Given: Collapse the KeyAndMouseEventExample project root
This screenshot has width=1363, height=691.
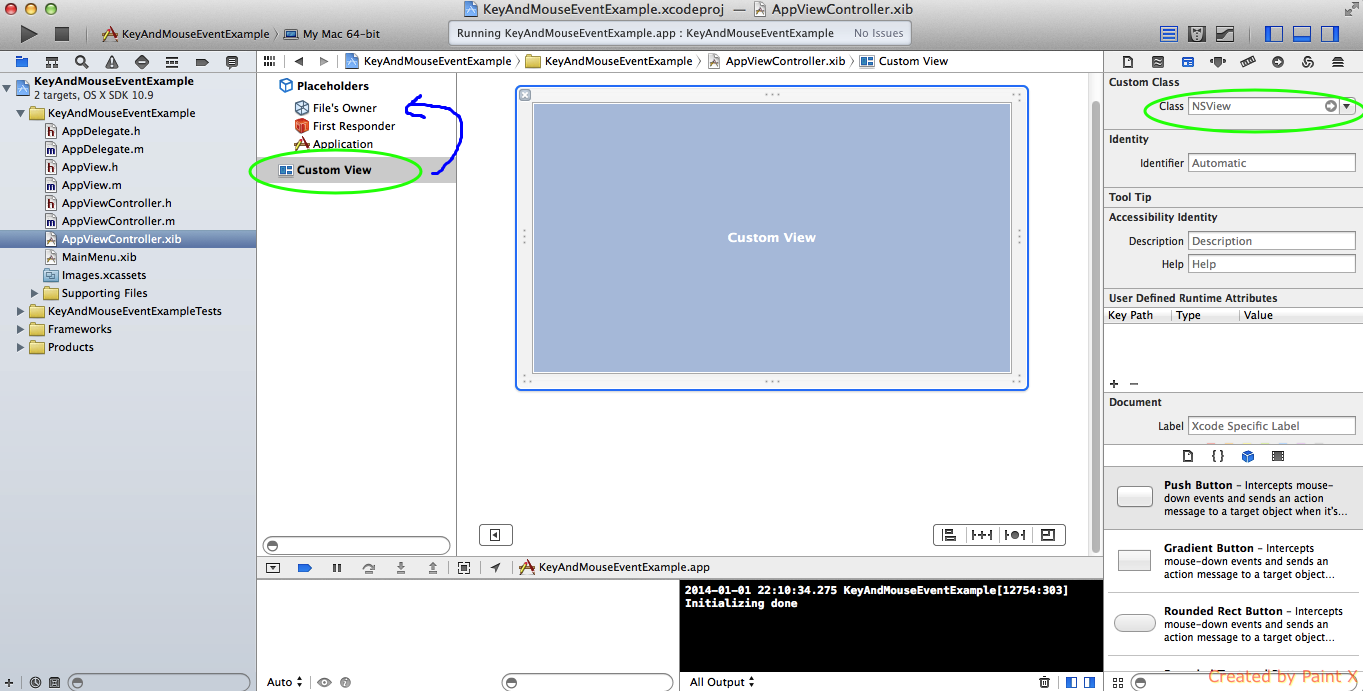Looking at the screenshot, I should [x=8, y=88].
